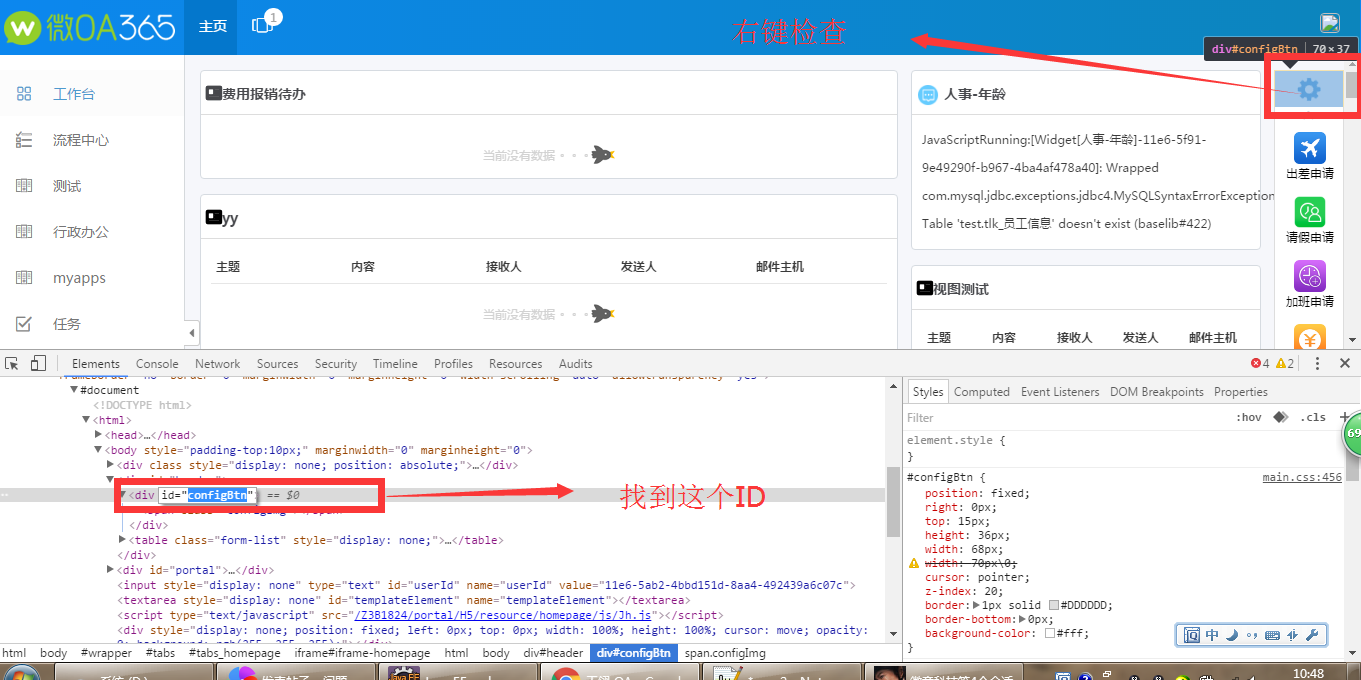Open 出差申请 airplane shortcut
The width and height of the screenshot is (1361, 680).
tap(1309, 148)
